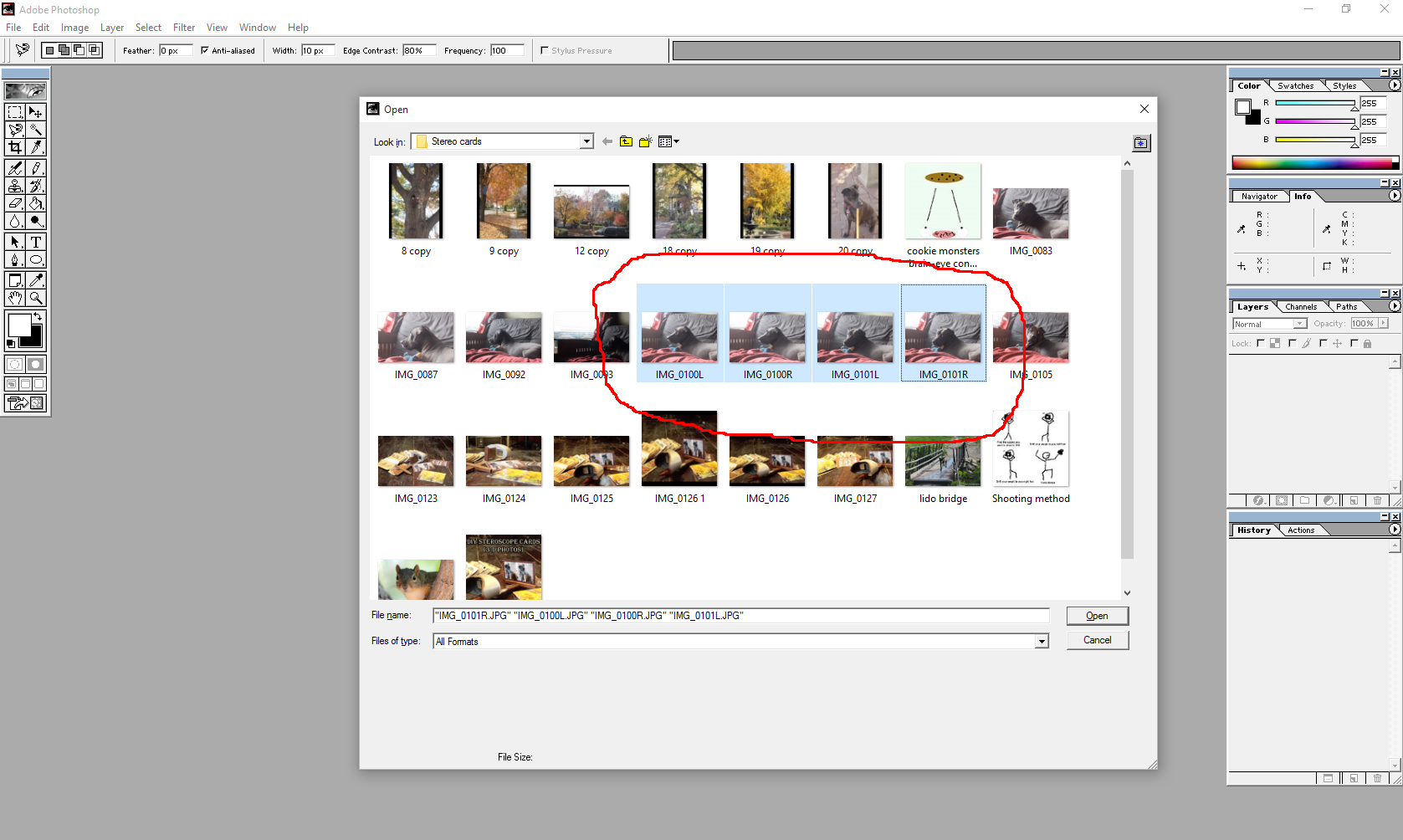Create a new folder in Open dialog

pyautogui.click(x=645, y=141)
